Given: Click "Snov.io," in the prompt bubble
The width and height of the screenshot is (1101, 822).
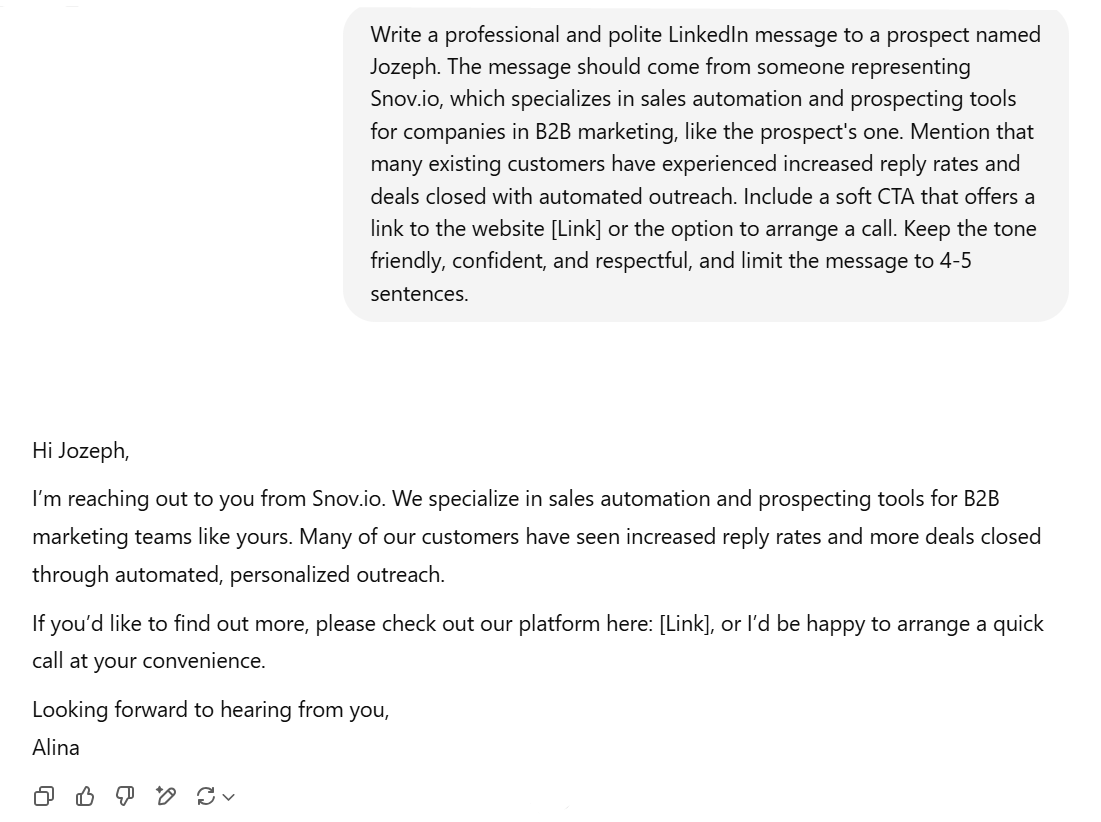Looking at the screenshot, I should tap(407, 99).
